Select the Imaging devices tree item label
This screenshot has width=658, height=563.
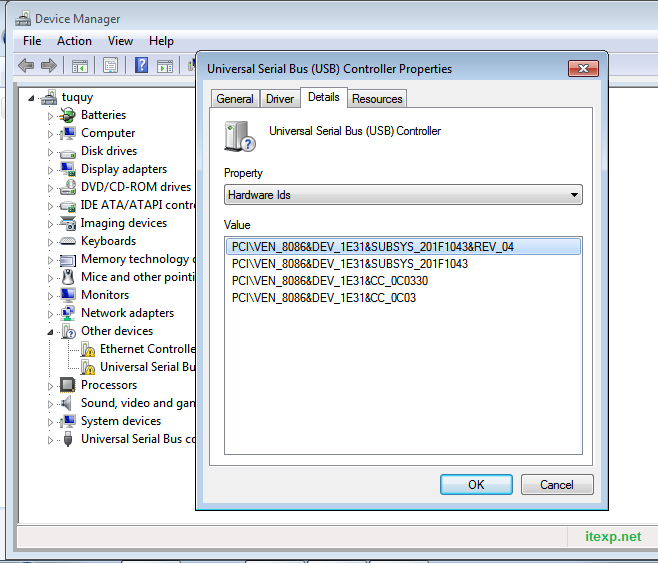pos(123,223)
